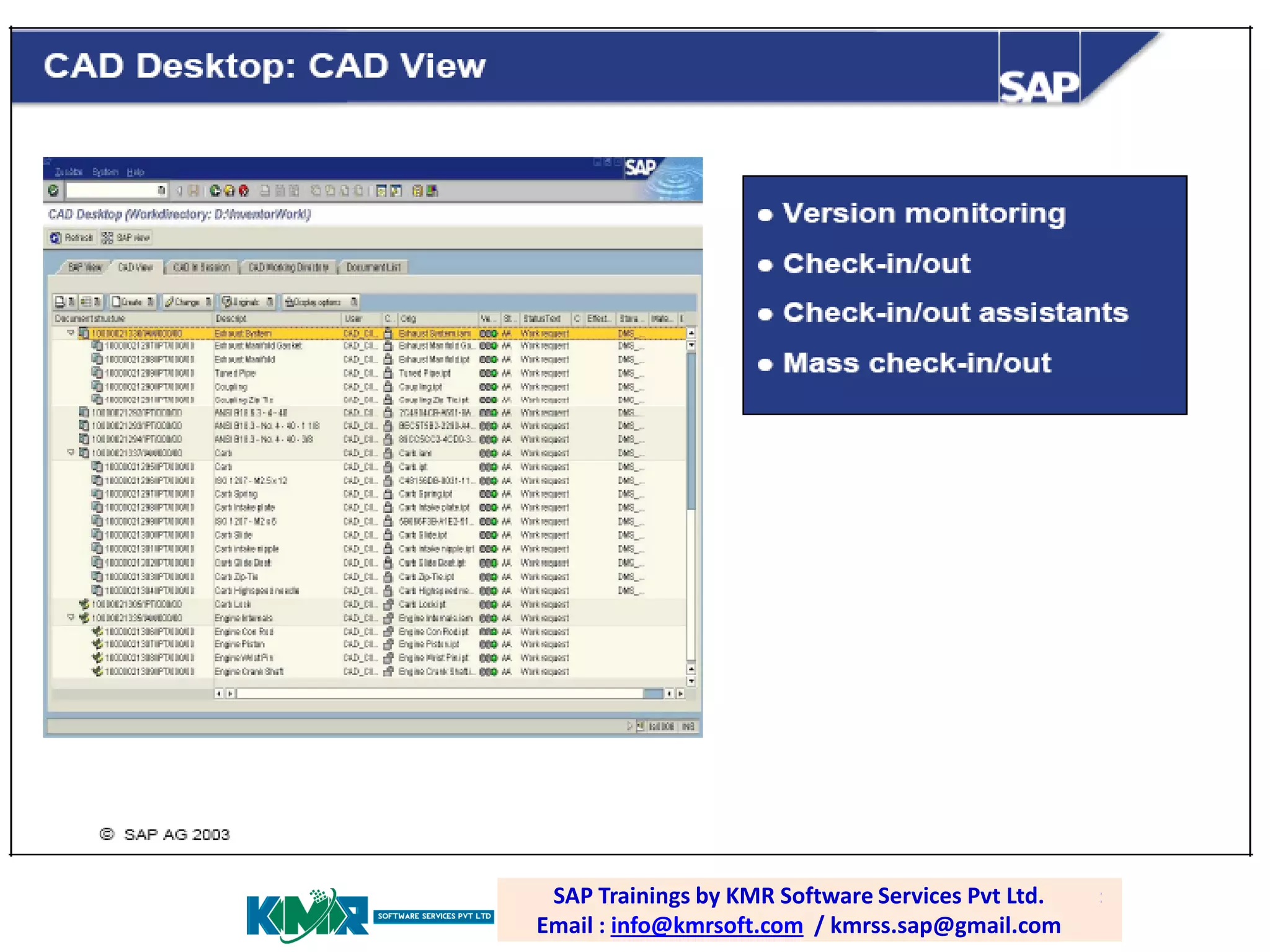The image size is (1270, 952).
Task: Click open-lock icon on Engine Con Rod row
Action: tap(388, 632)
